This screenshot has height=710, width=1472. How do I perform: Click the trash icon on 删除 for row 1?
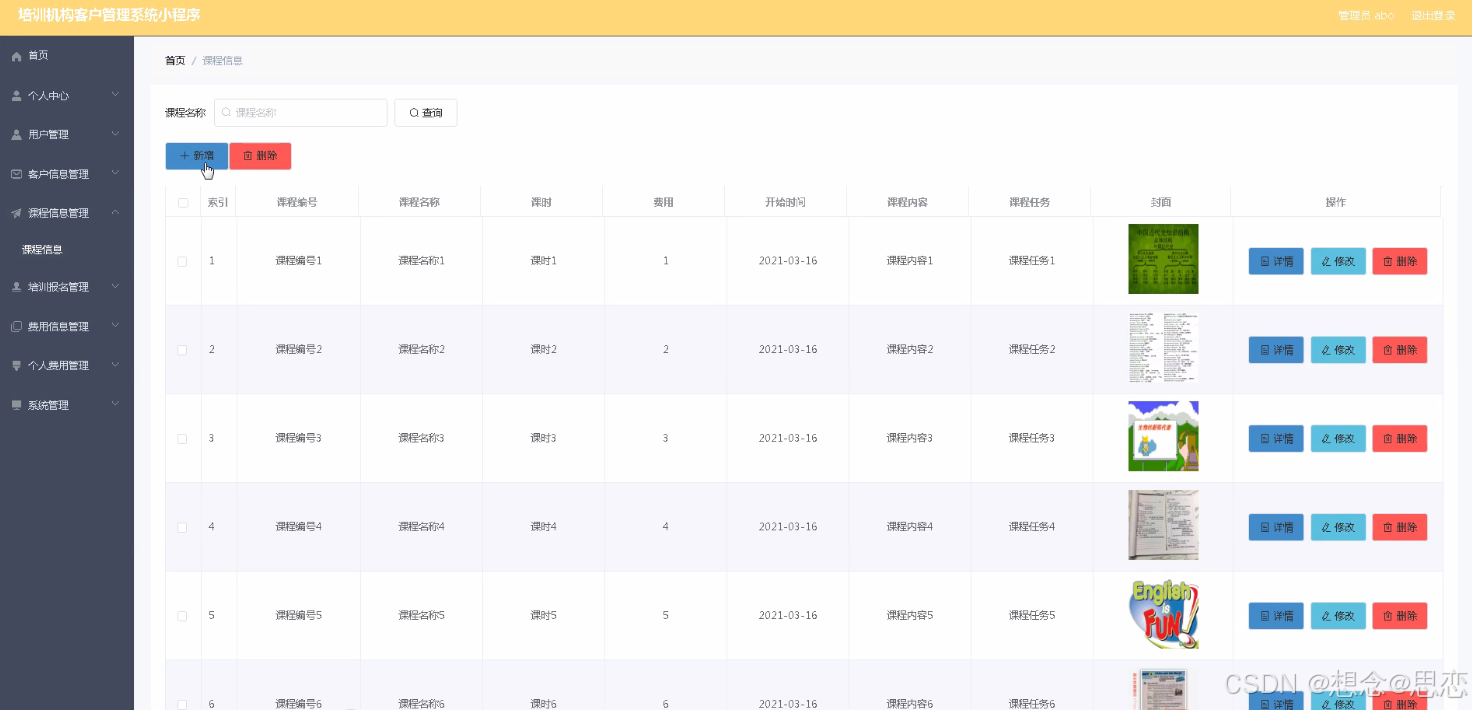click(x=1388, y=261)
